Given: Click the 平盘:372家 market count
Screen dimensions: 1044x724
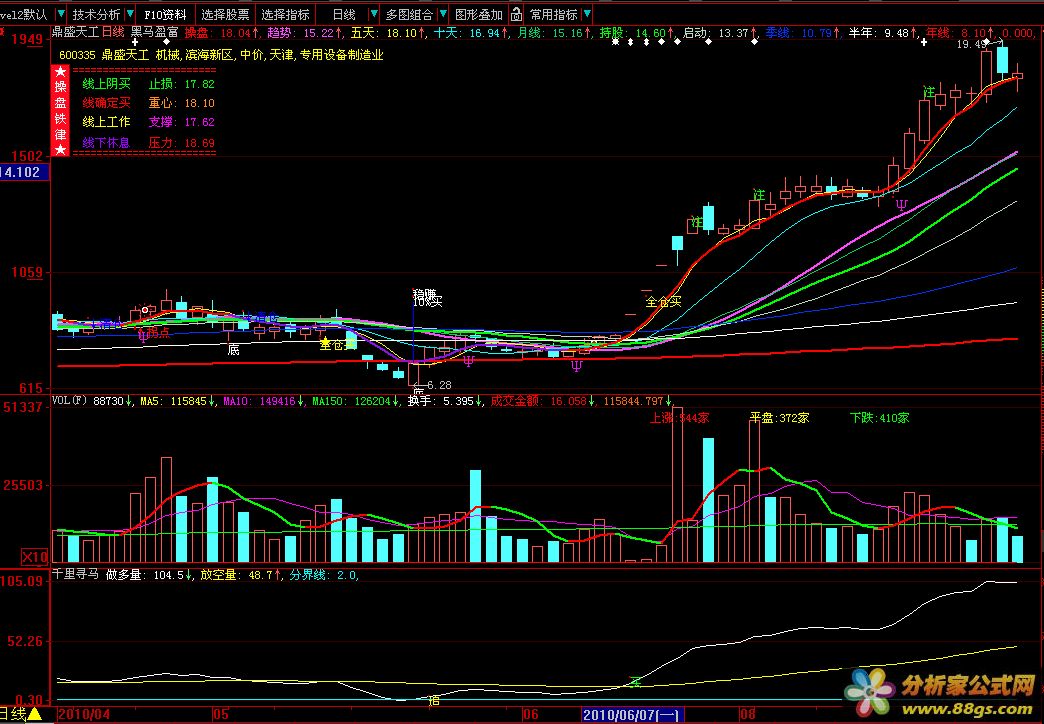Looking at the screenshot, I should [780, 418].
